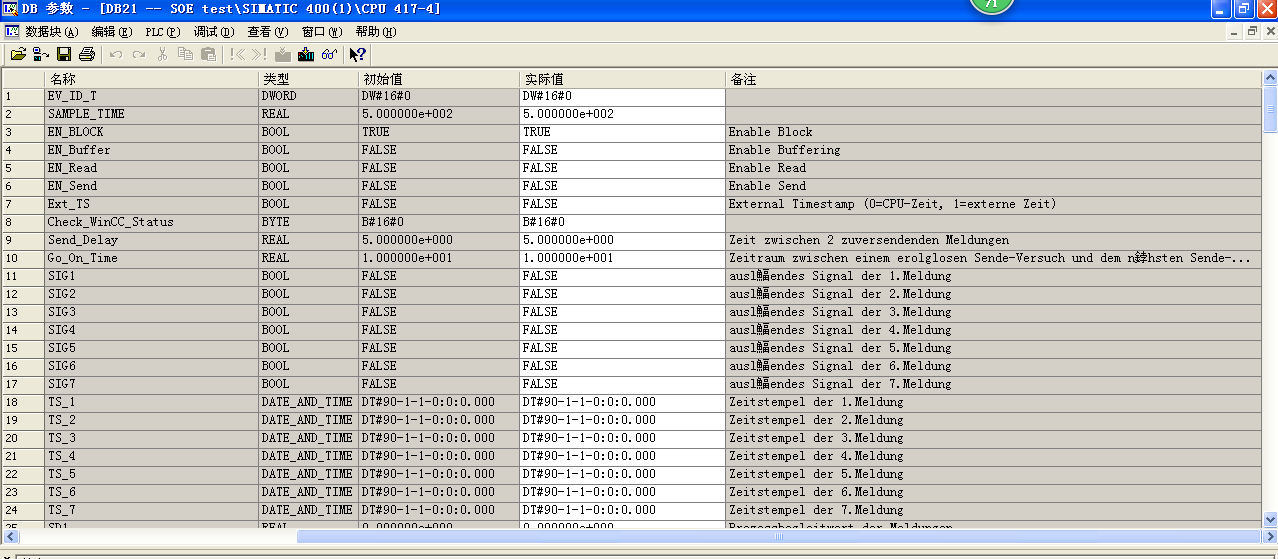Click the Download to PLC icon

tap(306, 54)
